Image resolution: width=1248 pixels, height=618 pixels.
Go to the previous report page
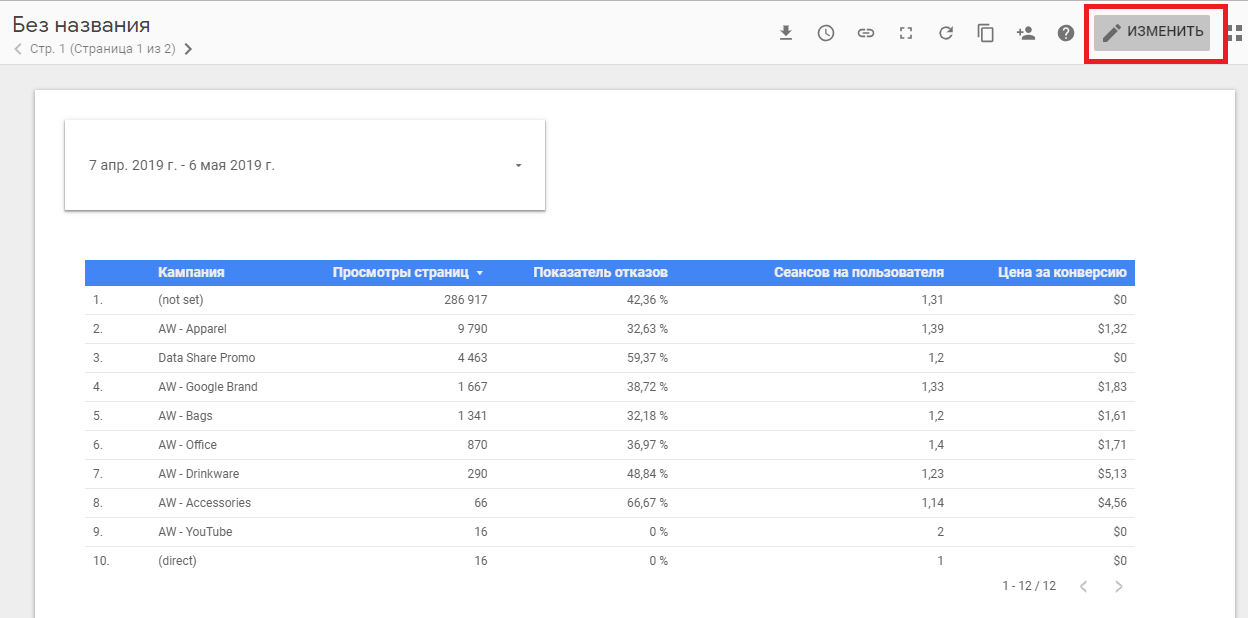click(x=18, y=49)
